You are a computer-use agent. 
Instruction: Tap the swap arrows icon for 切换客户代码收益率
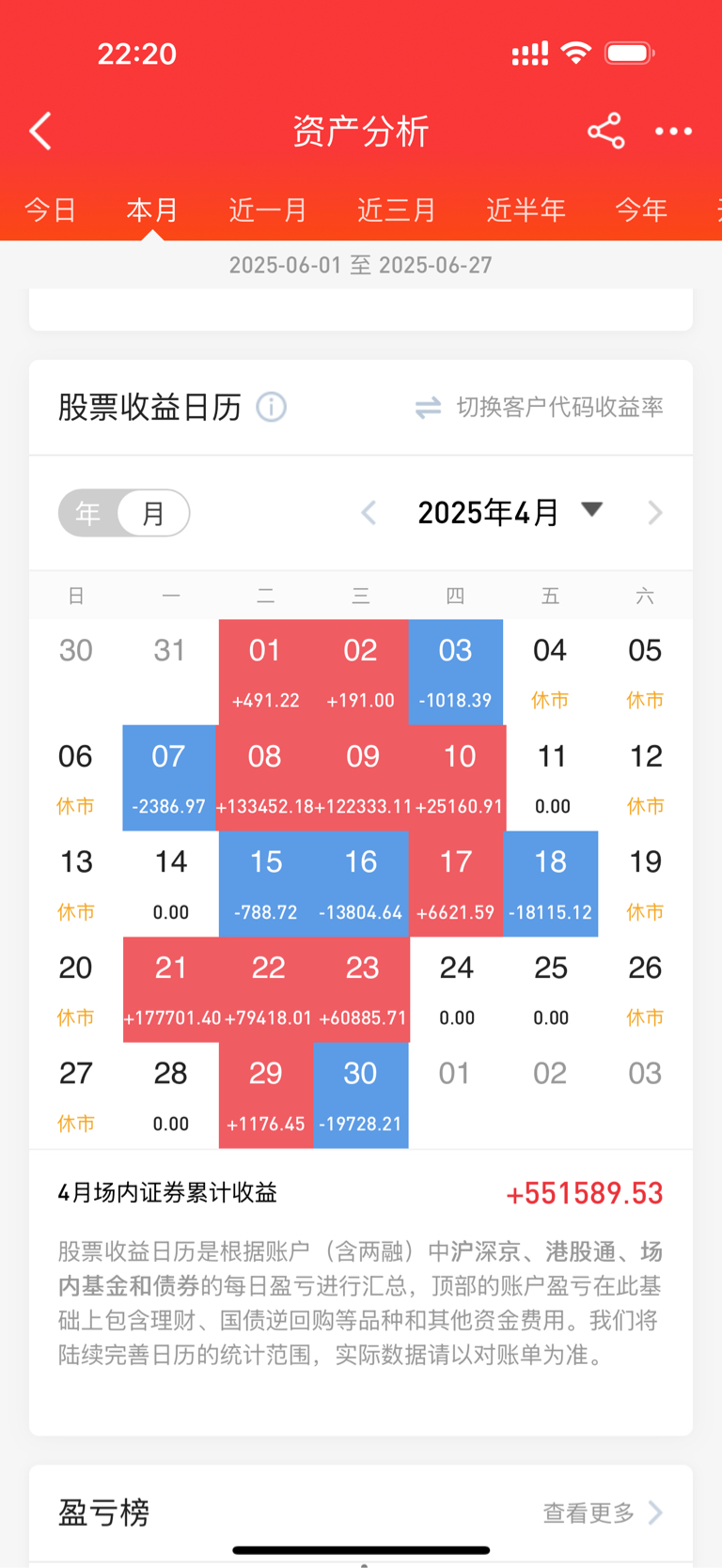429,408
